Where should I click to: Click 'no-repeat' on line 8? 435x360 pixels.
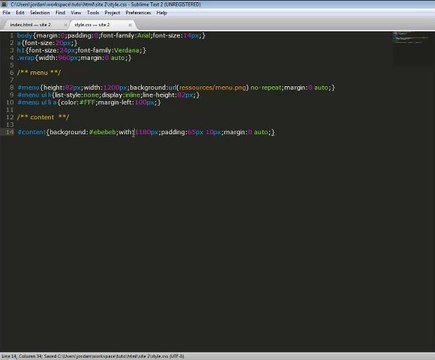coord(266,88)
